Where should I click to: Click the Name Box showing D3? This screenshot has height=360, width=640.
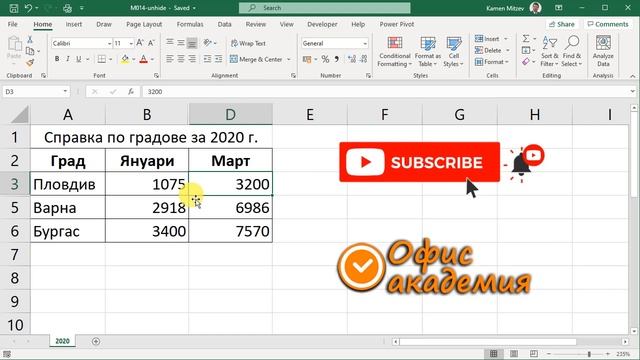point(36,92)
